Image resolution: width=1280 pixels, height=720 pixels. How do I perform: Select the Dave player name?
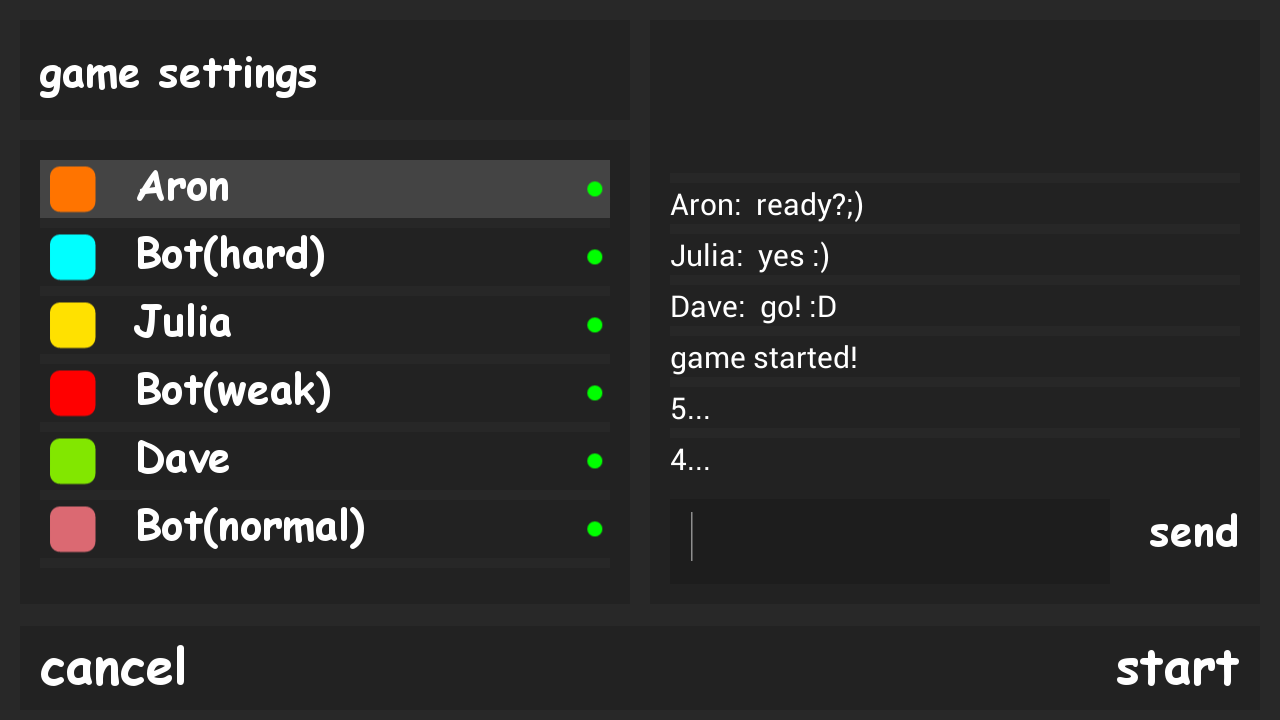point(183,459)
